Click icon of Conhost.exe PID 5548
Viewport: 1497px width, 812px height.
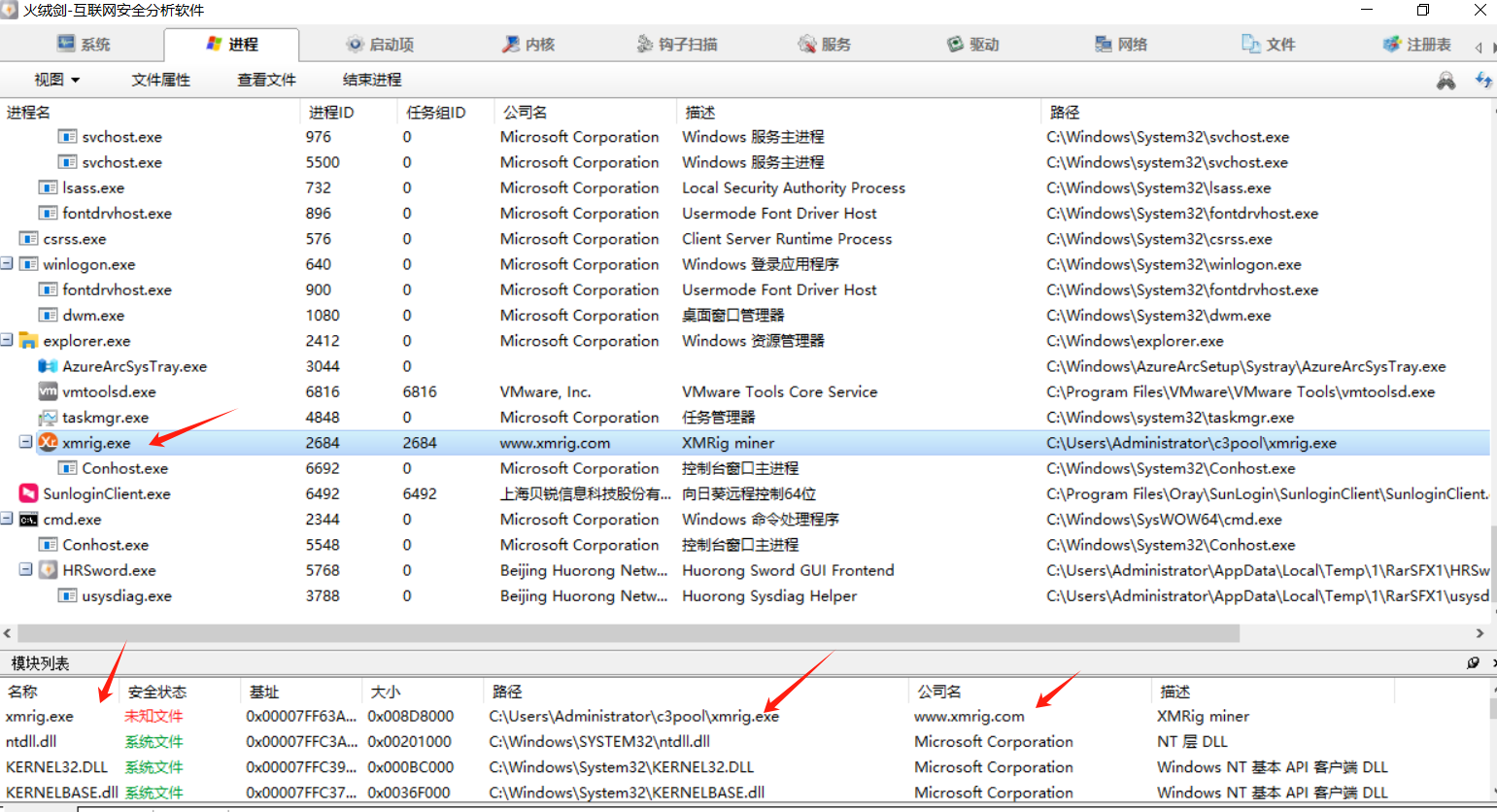pos(48,545)
